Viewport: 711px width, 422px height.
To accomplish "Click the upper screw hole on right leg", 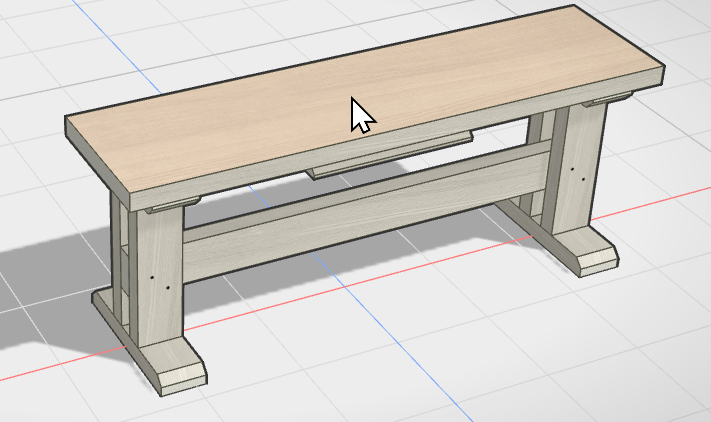I will (x=572, y=169).
